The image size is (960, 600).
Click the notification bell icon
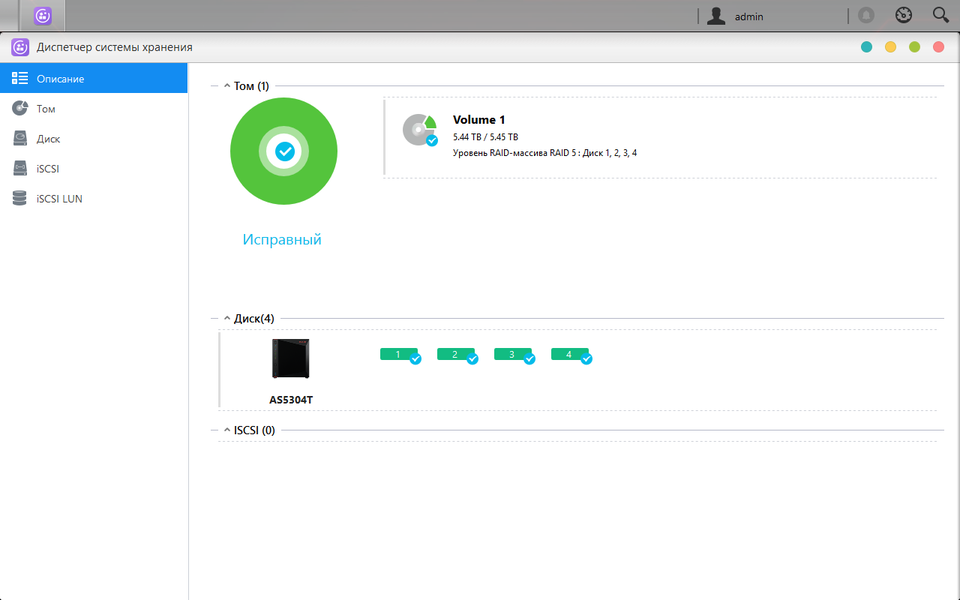pos(866,15)
